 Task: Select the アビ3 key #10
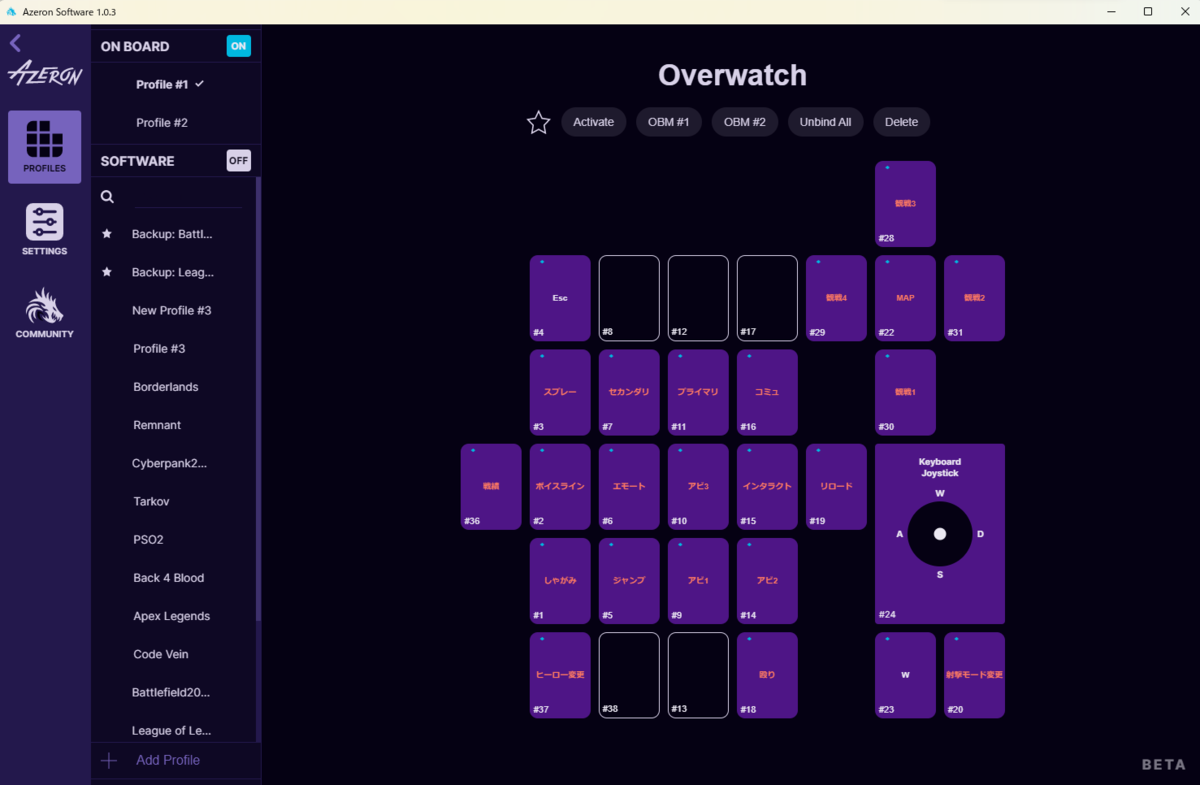(x=698, y=487)
